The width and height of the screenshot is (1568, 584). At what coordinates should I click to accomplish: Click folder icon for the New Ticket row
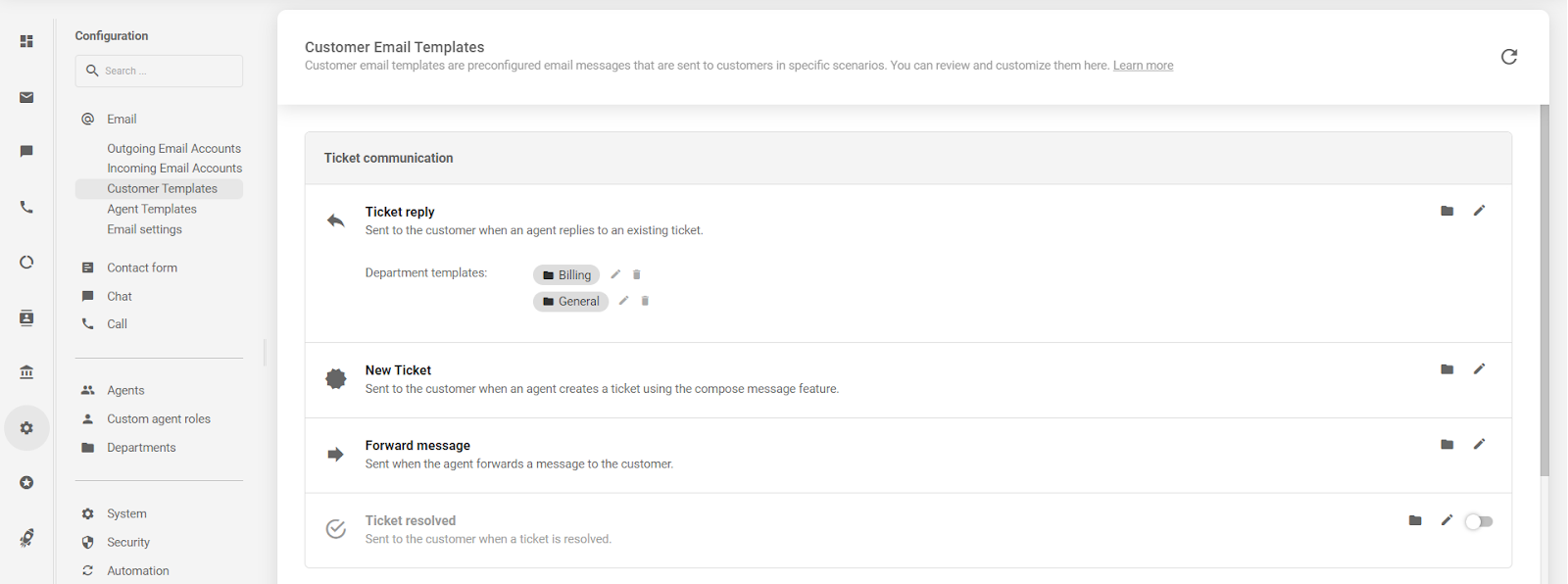[x=1446, y=369]
